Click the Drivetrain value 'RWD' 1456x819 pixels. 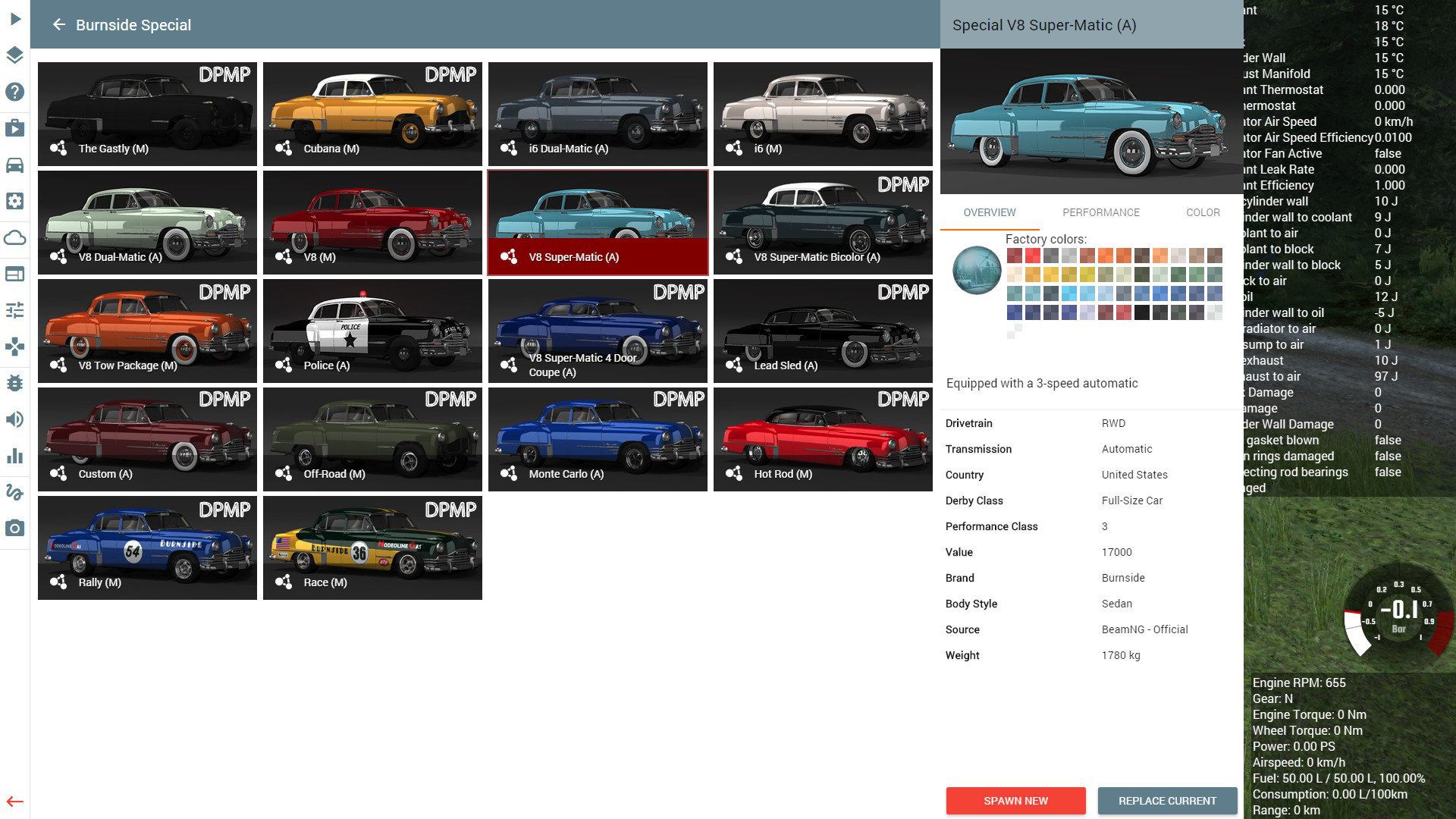point(1113,423)
